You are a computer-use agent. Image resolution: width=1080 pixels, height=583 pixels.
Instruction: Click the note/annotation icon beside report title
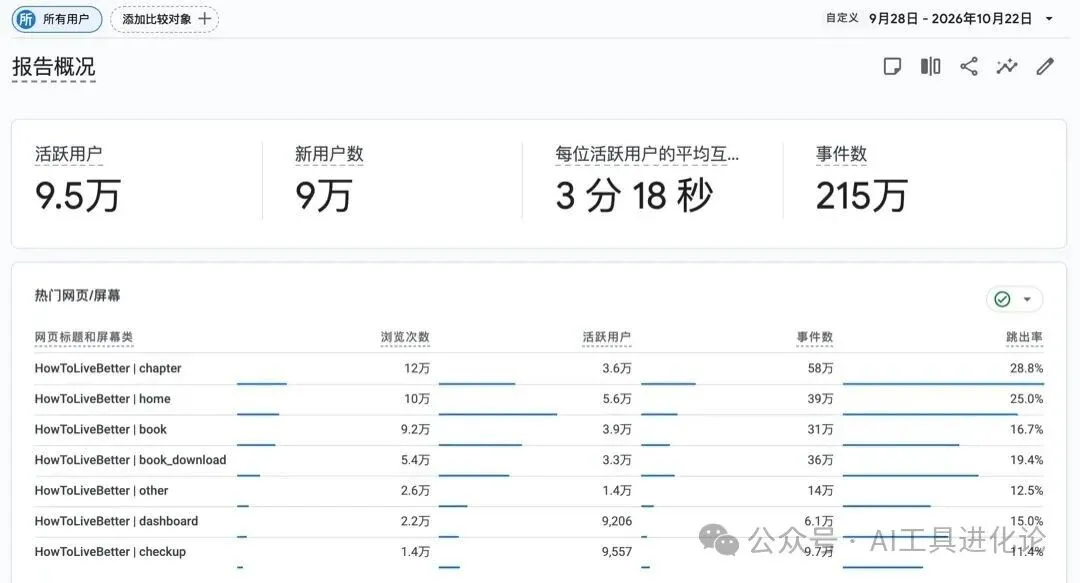(892, 66)
